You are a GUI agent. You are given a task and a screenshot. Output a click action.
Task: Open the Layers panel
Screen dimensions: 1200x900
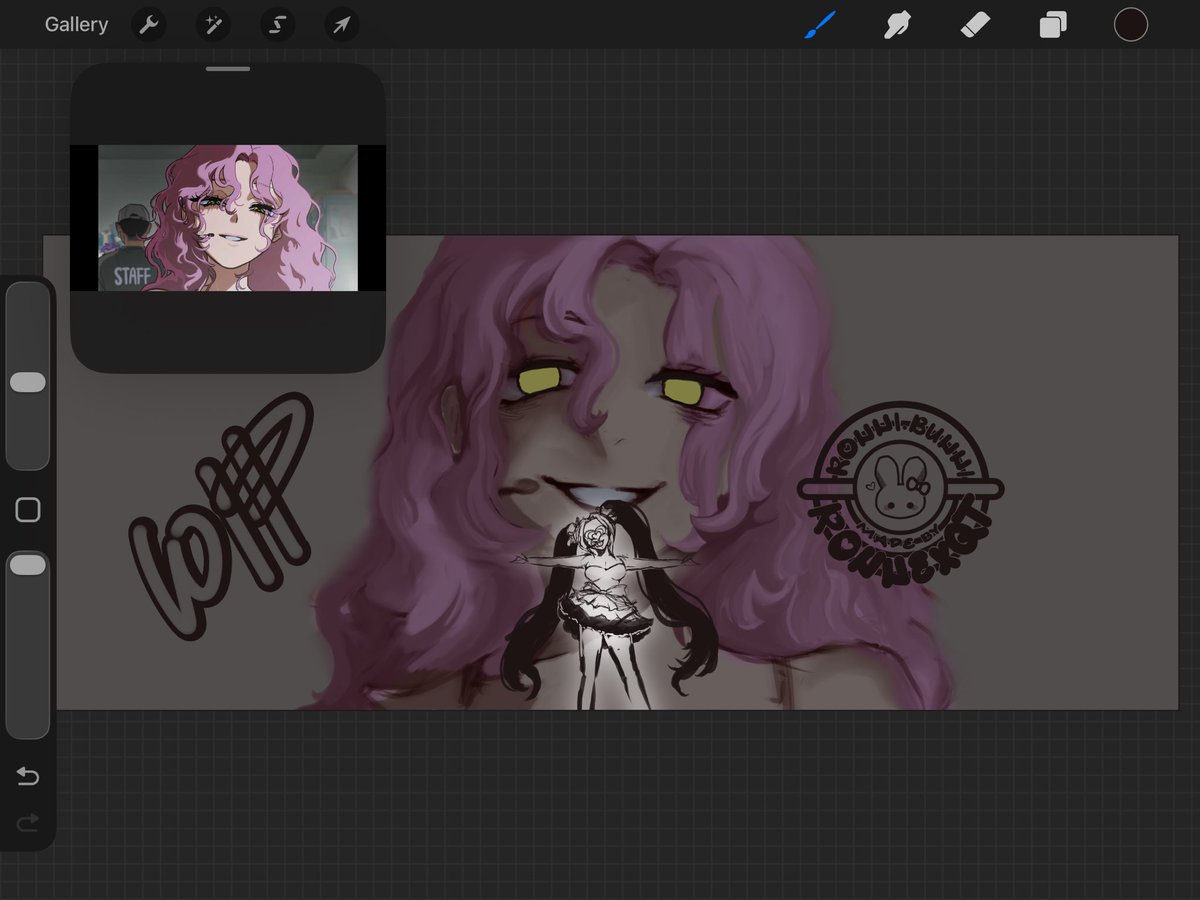coord(1053,24)
